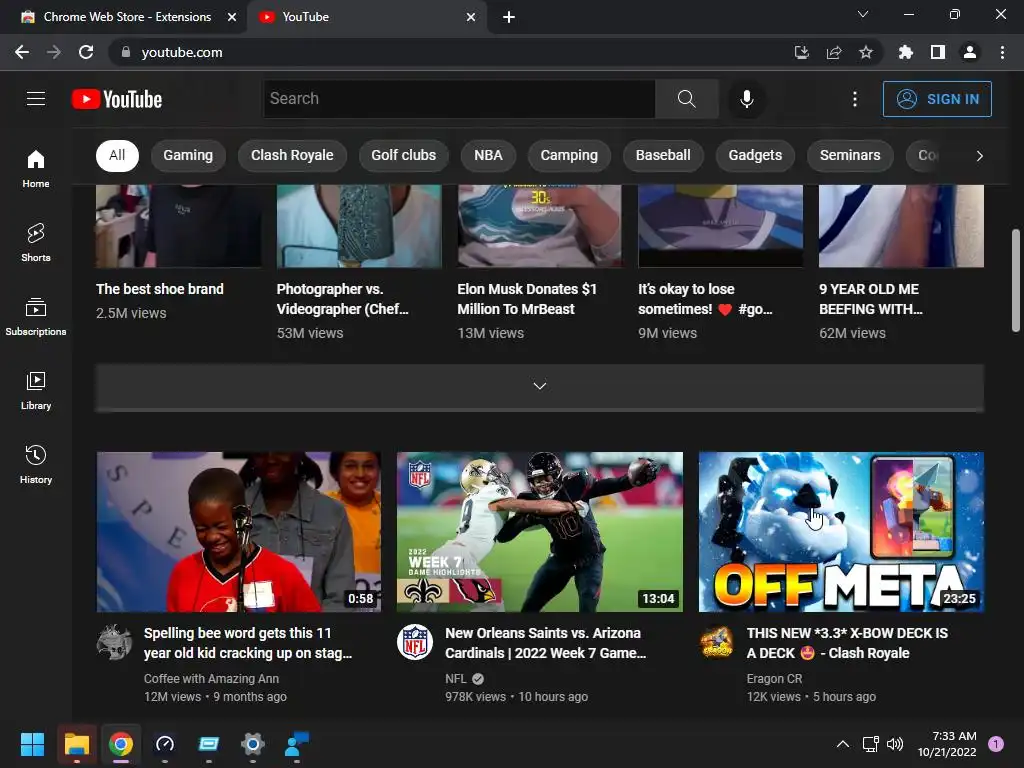
Task: Open NFL channel avatar
Action: click(415, 642)
